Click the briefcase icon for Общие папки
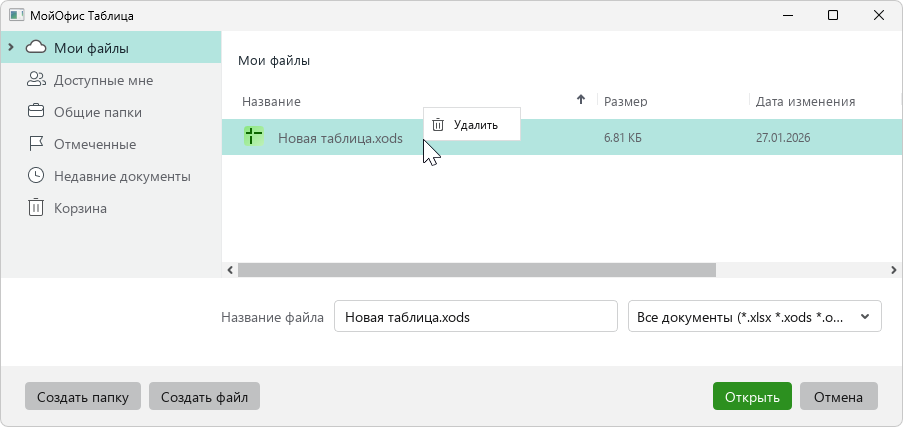Viewport: 903px width, 427px height. point(36,111)
